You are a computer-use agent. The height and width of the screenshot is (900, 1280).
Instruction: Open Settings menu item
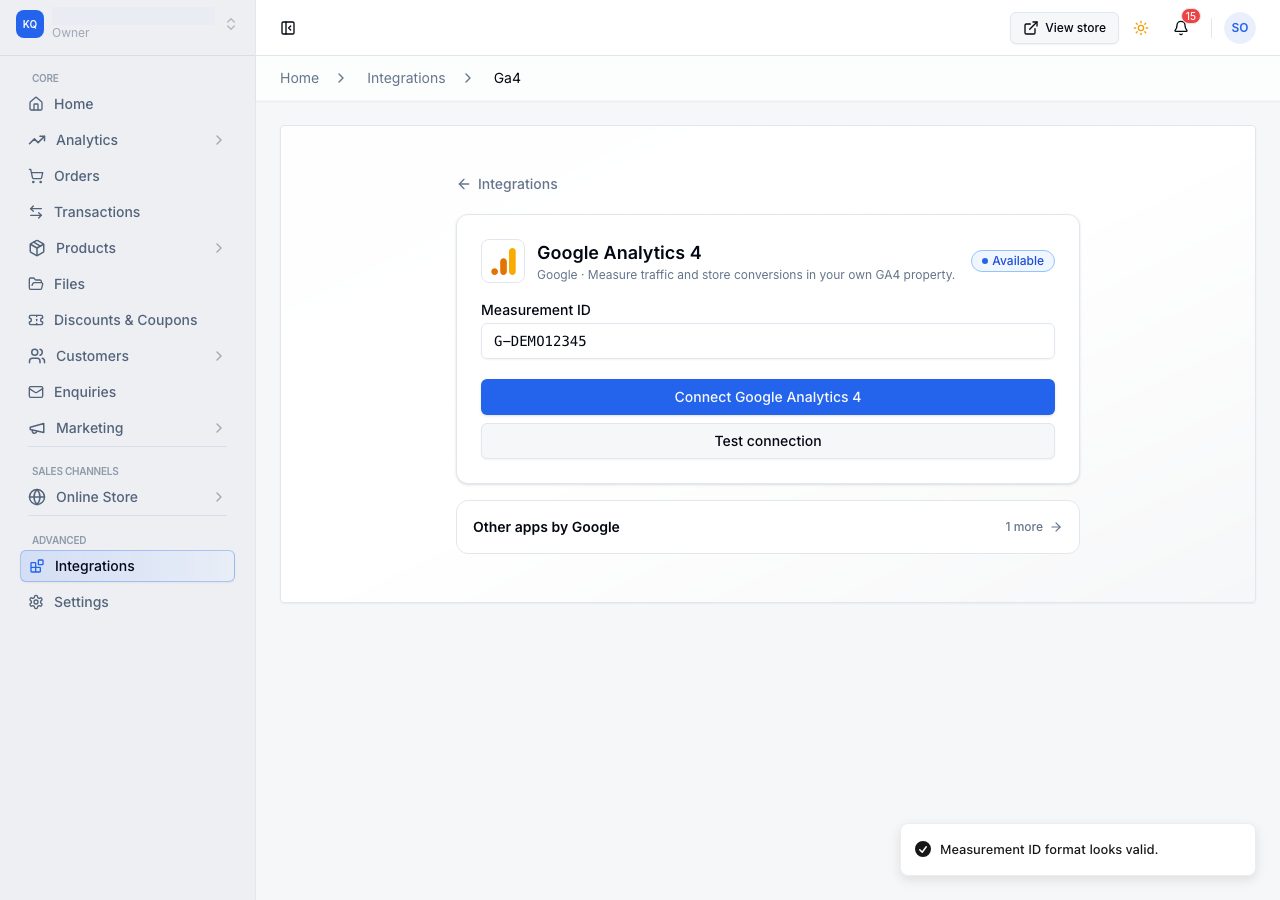pyautogui.click(x=127, y=602)
